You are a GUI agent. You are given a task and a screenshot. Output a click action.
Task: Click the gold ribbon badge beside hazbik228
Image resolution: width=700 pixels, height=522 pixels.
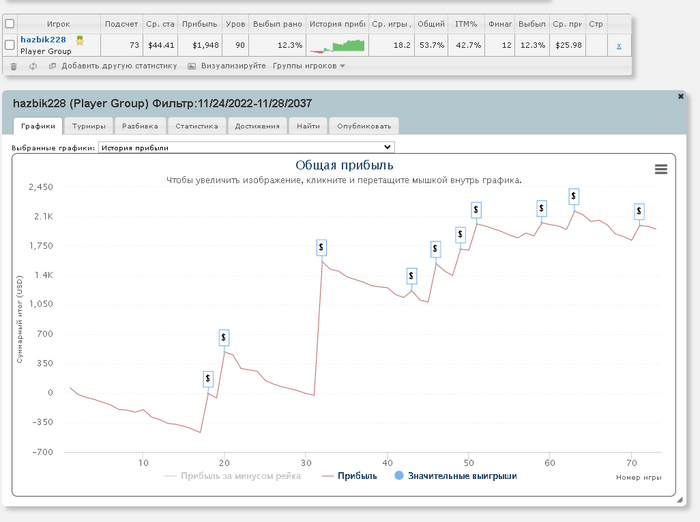click(x=80, y=40)
